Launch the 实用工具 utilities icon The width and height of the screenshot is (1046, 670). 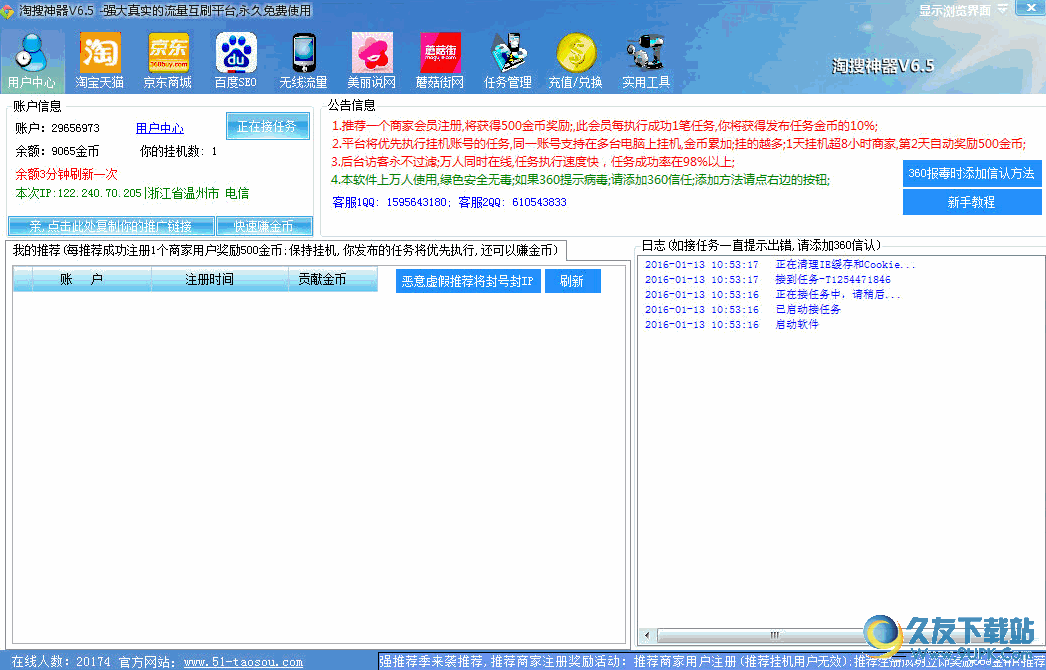pos(646,61)
